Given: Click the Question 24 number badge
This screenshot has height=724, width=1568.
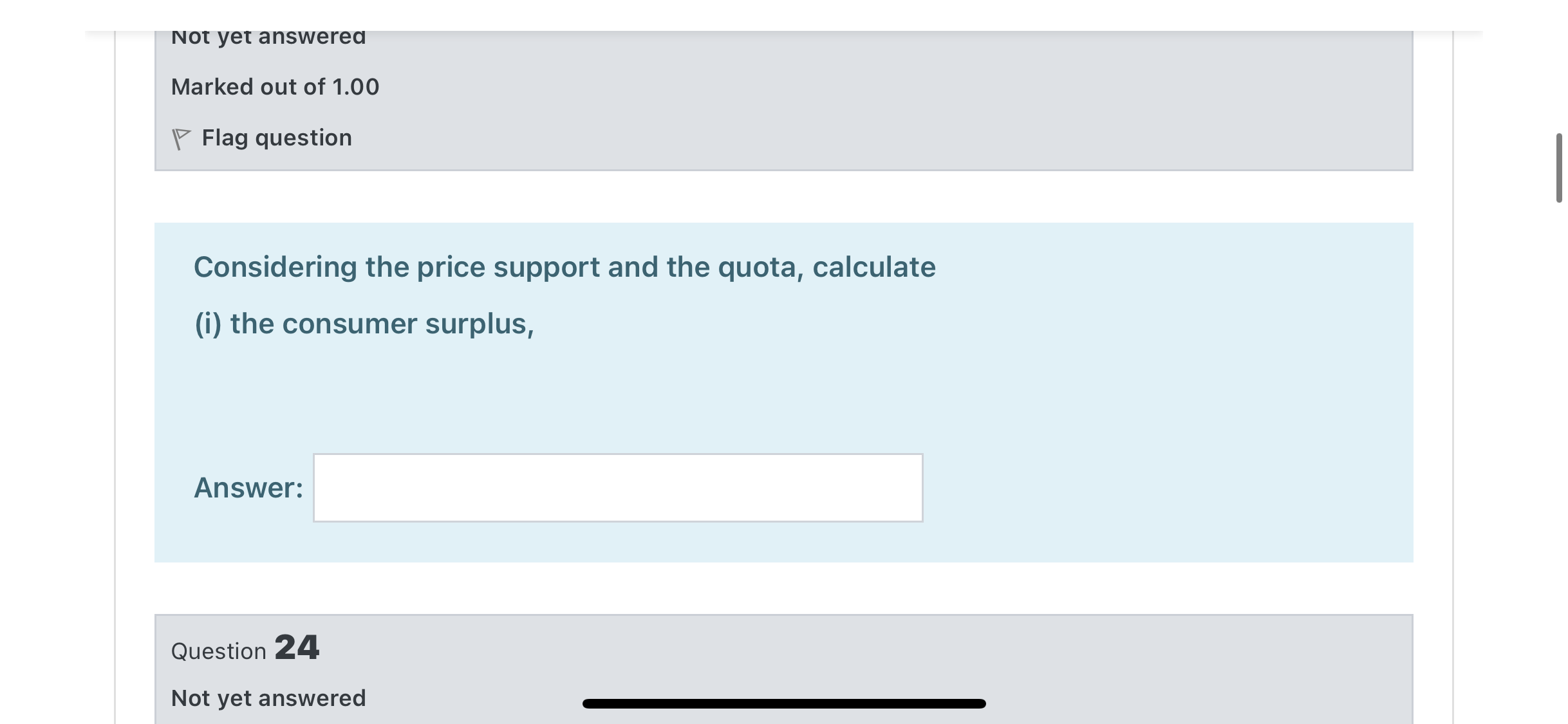Looking at the screenshot, I should click(297, 647).
